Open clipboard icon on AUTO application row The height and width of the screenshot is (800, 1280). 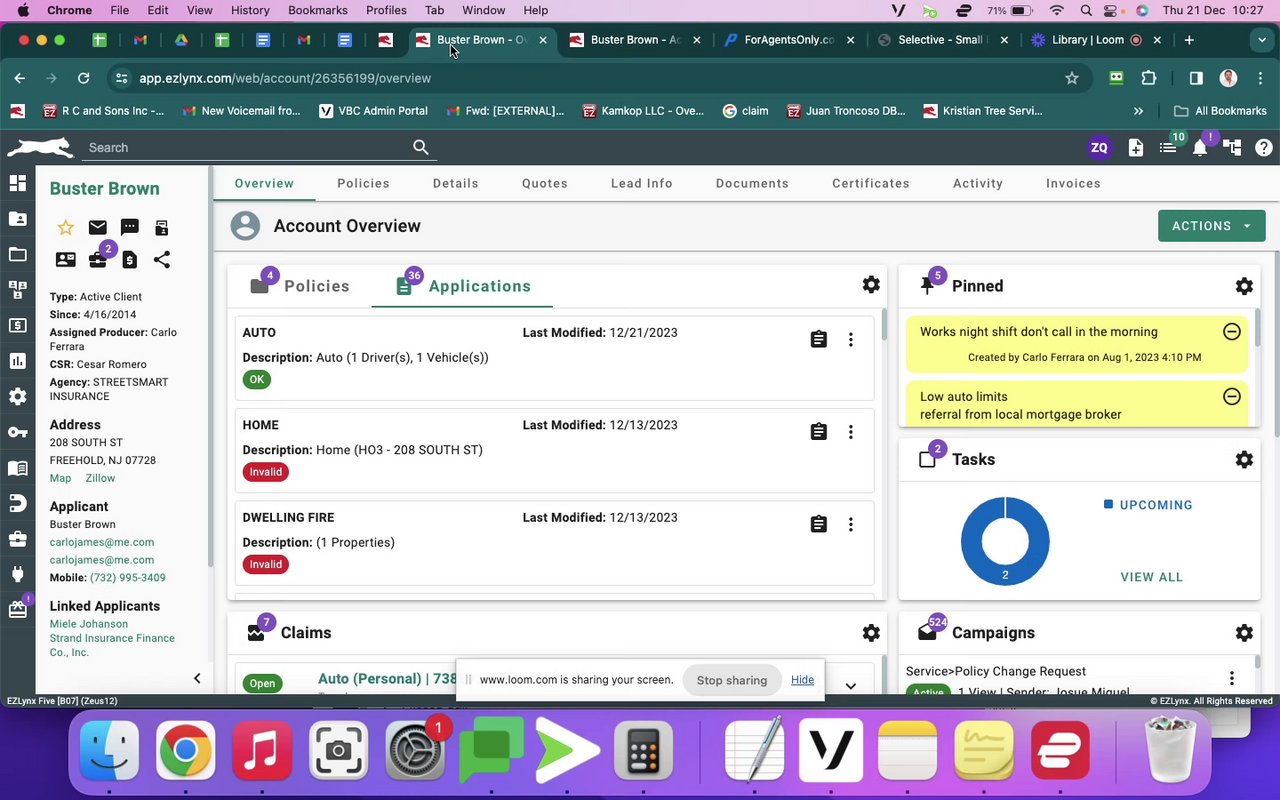[819, 340]
